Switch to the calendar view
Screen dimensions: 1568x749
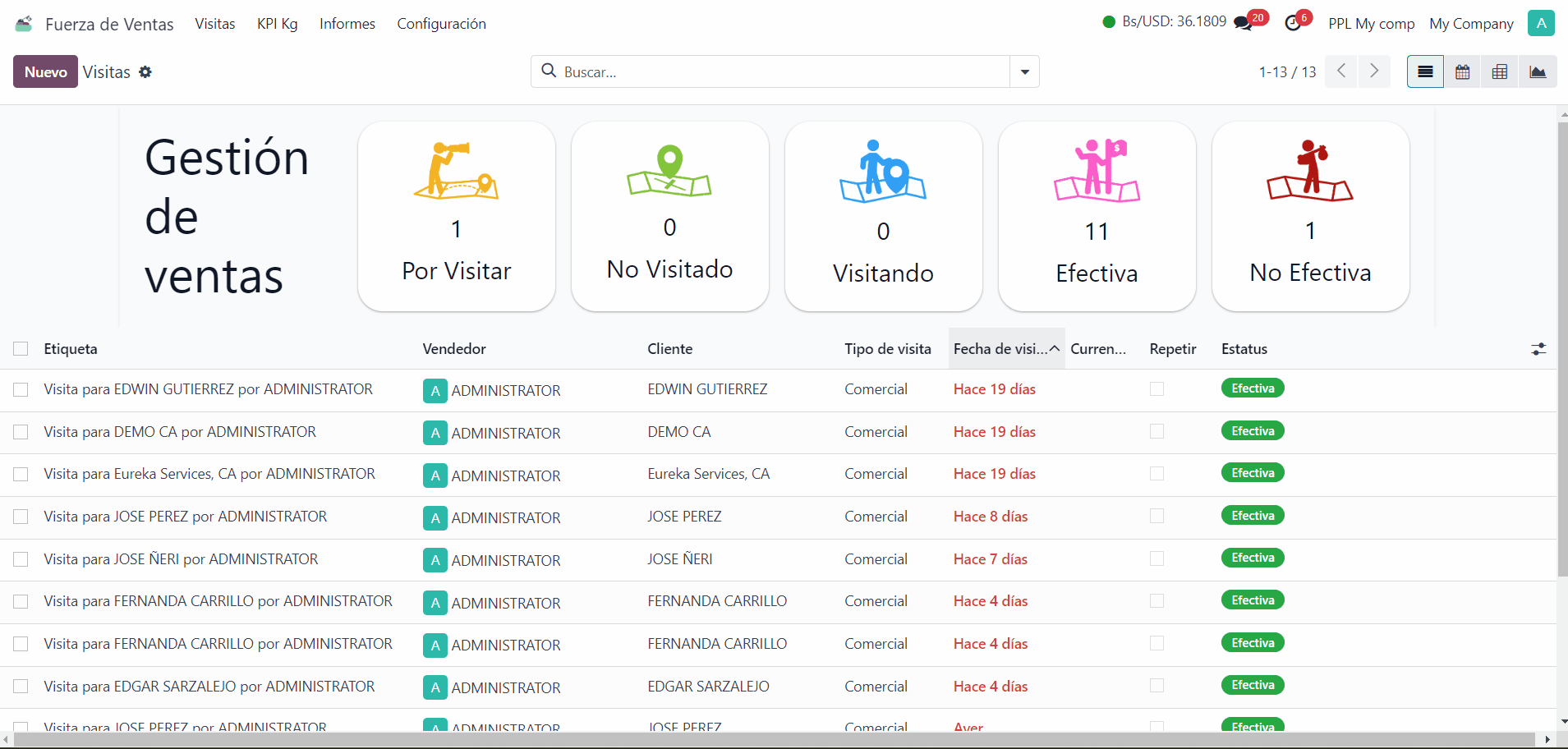pos(1462,71)
